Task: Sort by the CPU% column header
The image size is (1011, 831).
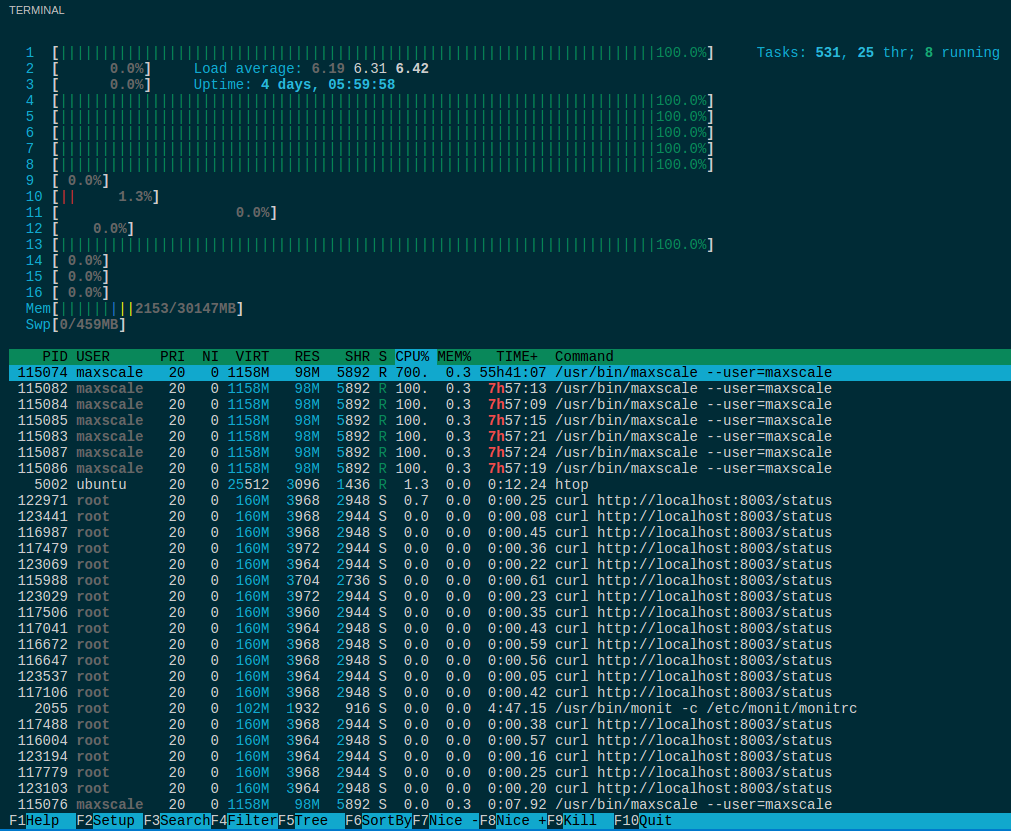Action: 412,357
